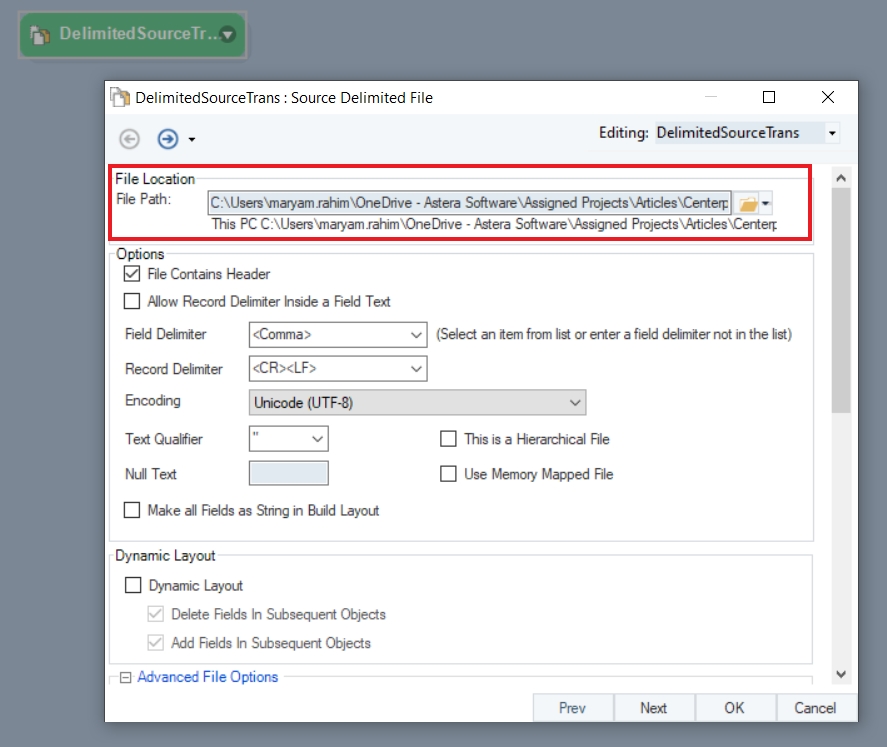Viewport: 887px width, 747px height.
Task: Click the folder browse icon for File Path
Action: [x=747, y=204]
